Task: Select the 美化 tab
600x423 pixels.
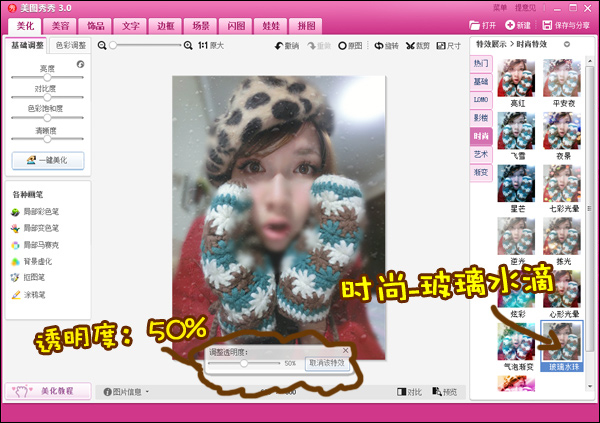Action: click(x=25, y=26)
